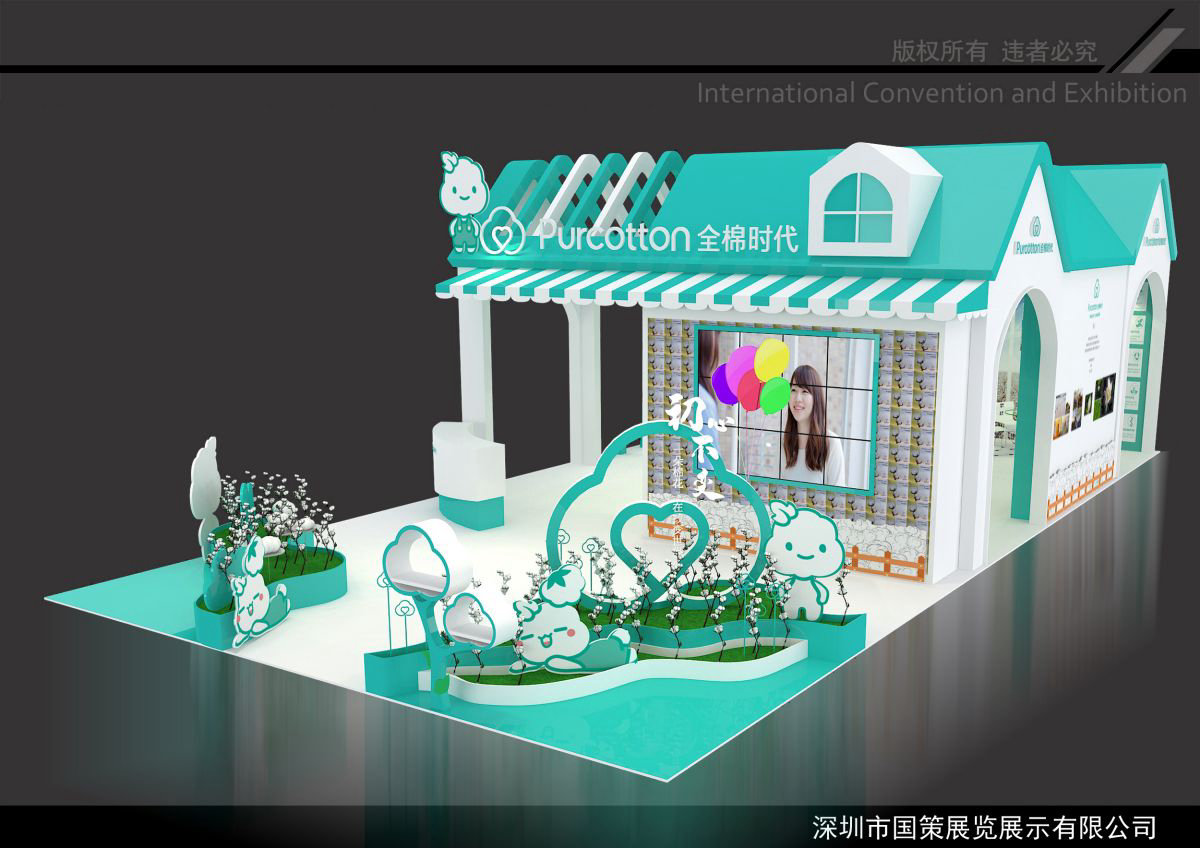Click the "深圳市国策展览展示有限公司" company name text
The image size is (1200, 848).
tap(984, 827)
